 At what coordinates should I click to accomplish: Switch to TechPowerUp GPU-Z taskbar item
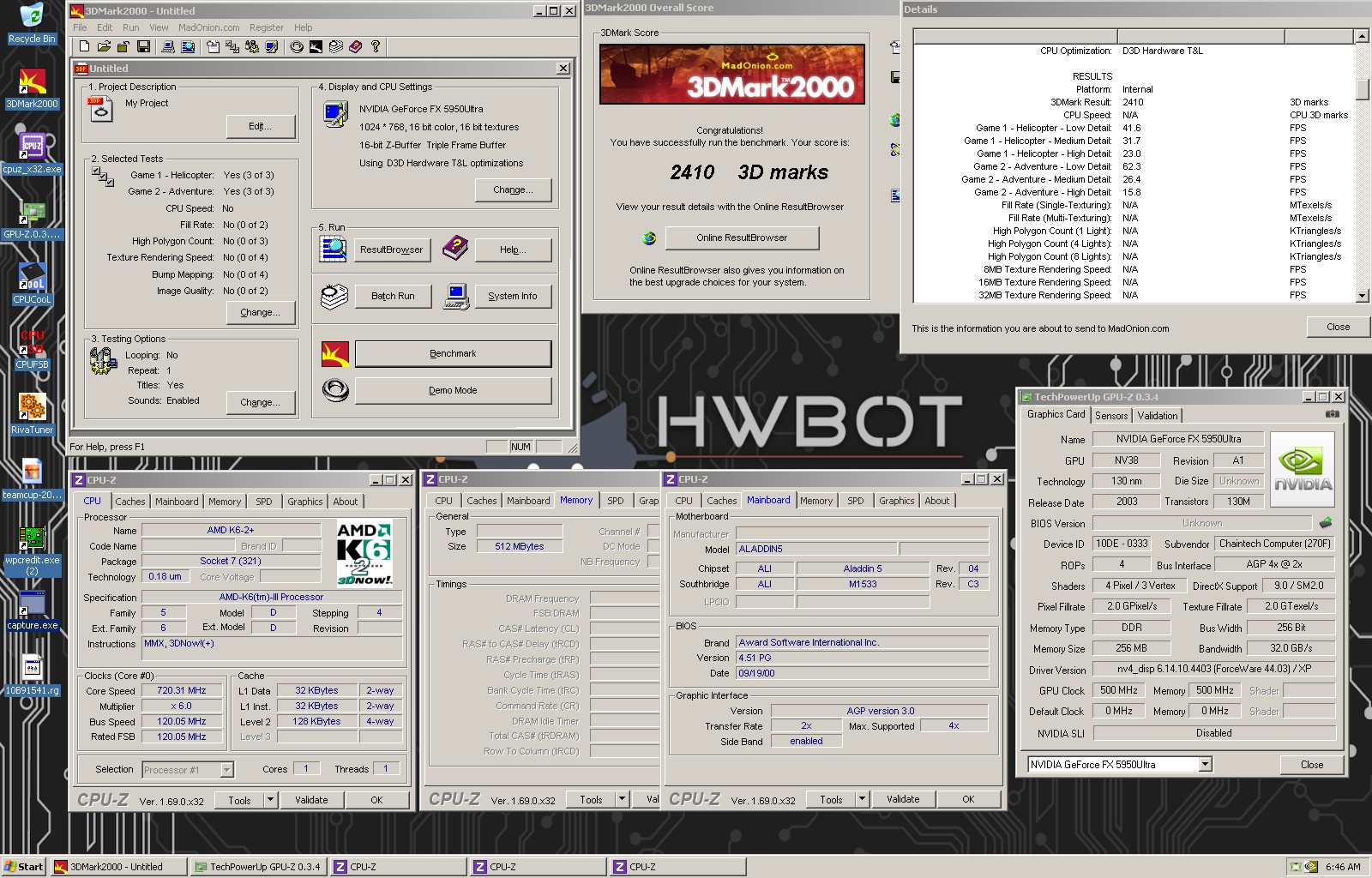tap(258, 867)
